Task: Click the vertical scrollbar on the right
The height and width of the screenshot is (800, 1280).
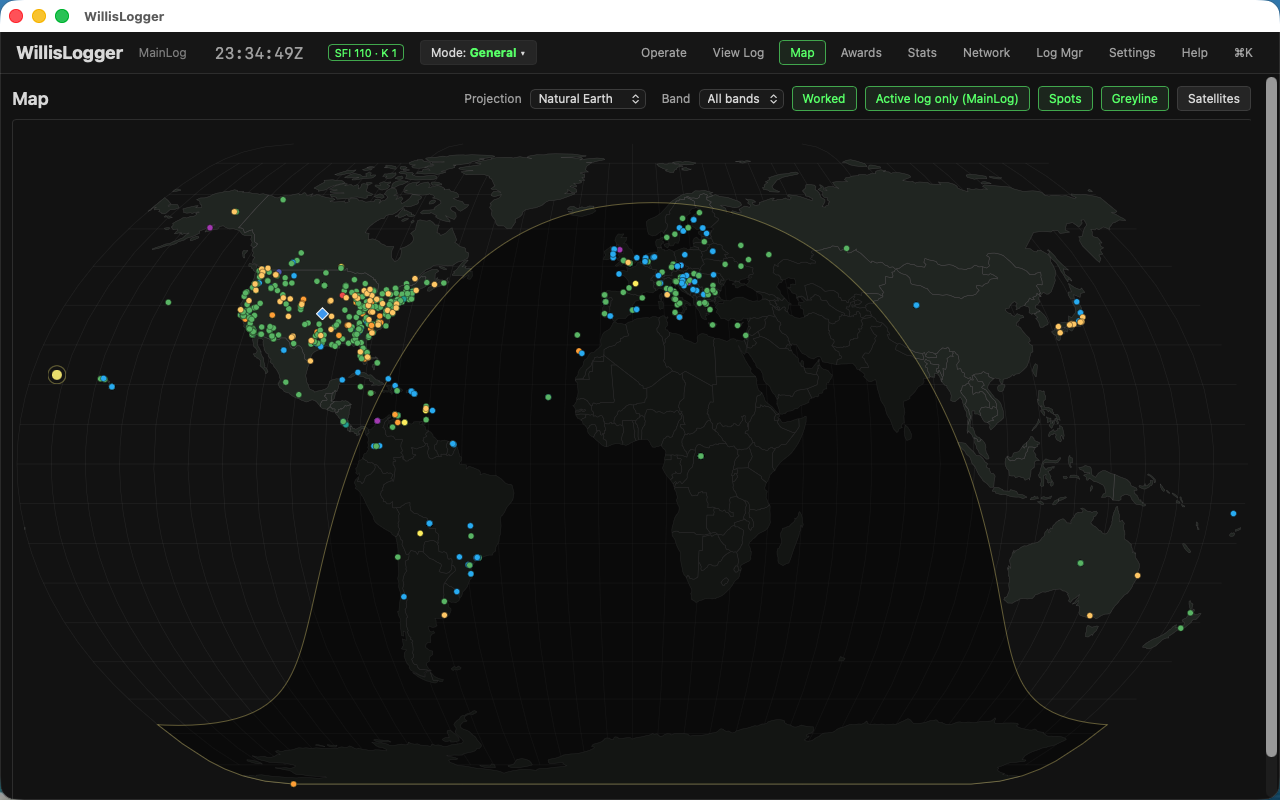Action: [x=1271, y=416]
